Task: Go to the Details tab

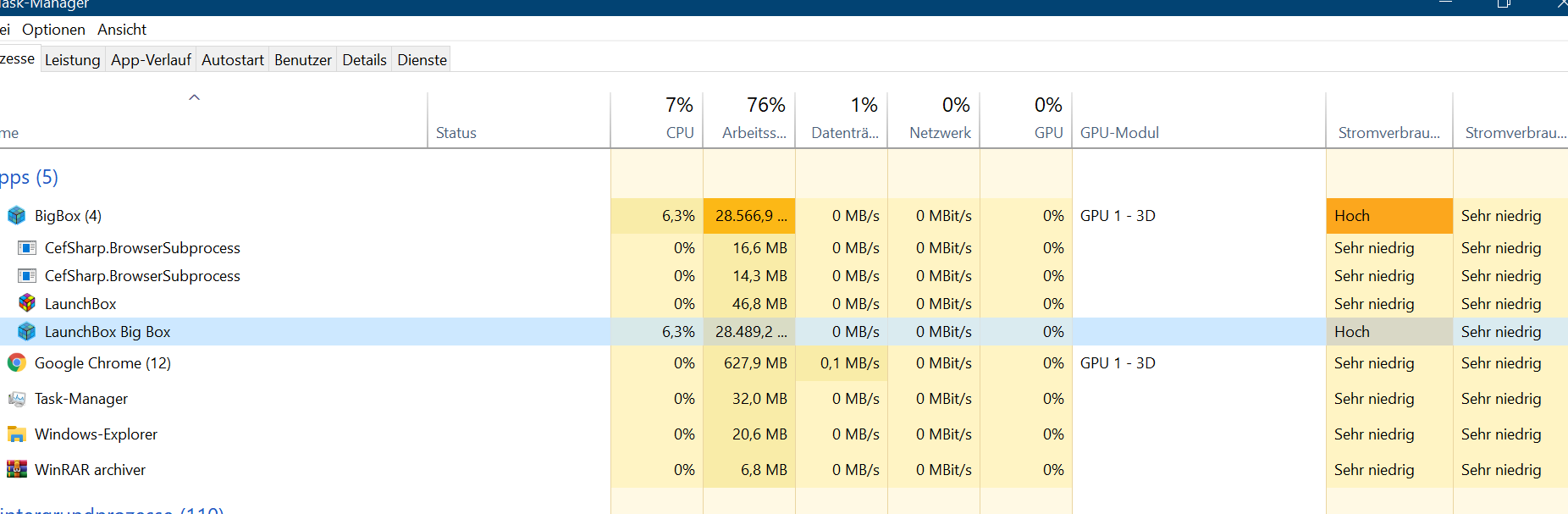Action: click(364, 60)
